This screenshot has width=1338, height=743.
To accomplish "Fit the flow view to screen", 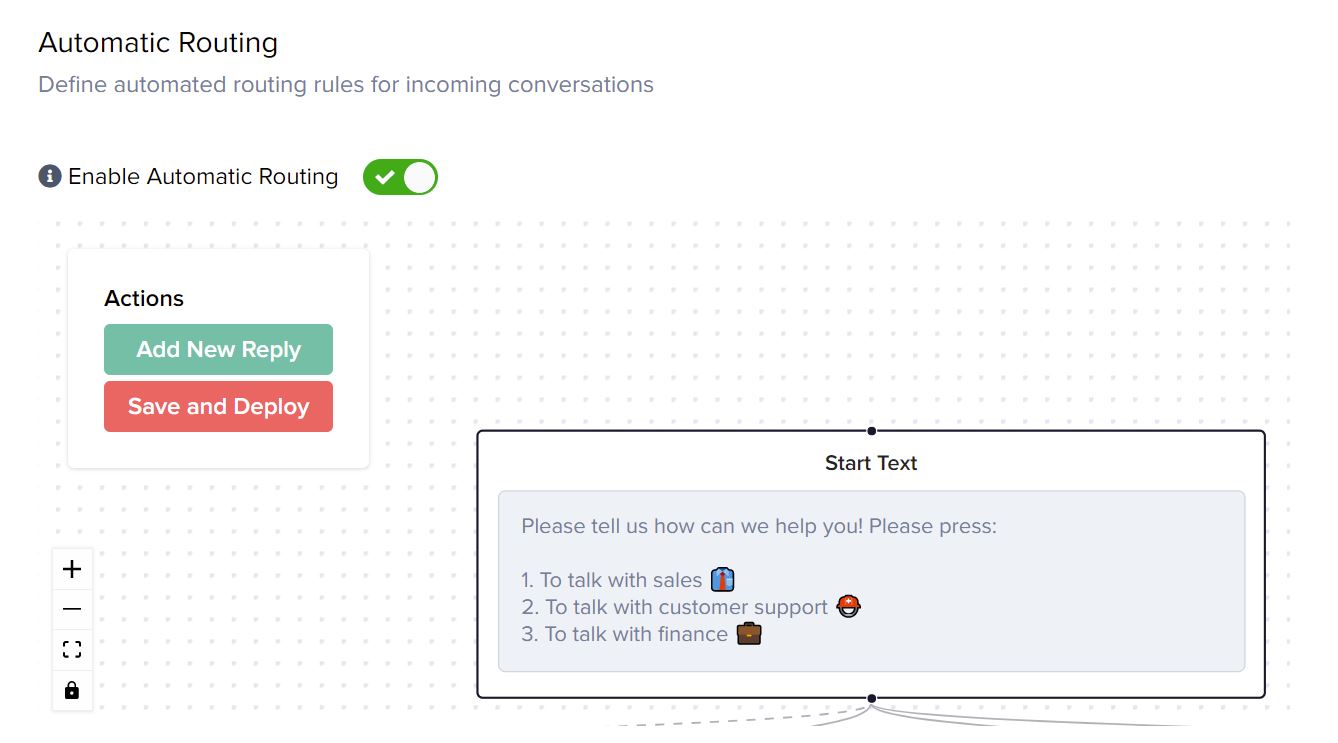I will [72, 650].
